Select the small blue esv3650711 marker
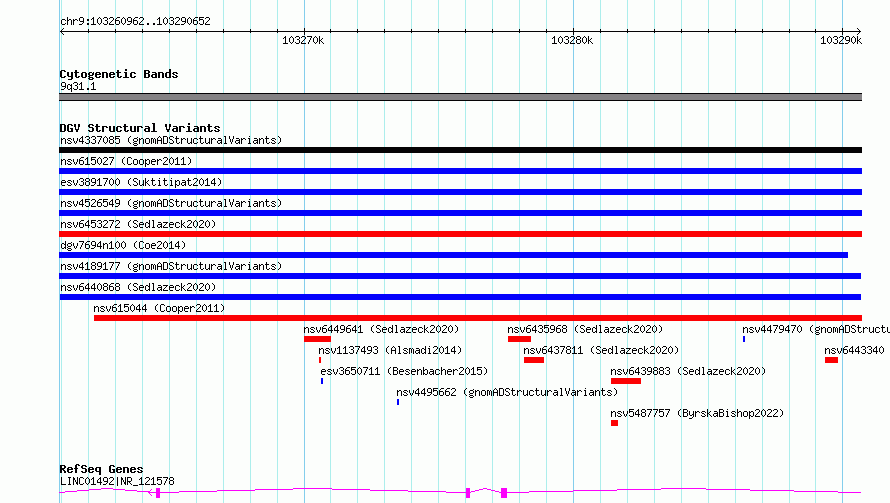Viewport: 890px width, 503px height. coord(322,381)
